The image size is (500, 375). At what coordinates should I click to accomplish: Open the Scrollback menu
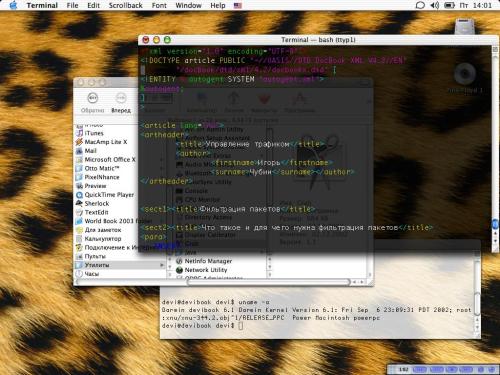pyautogui.click(x=126, y=5)
